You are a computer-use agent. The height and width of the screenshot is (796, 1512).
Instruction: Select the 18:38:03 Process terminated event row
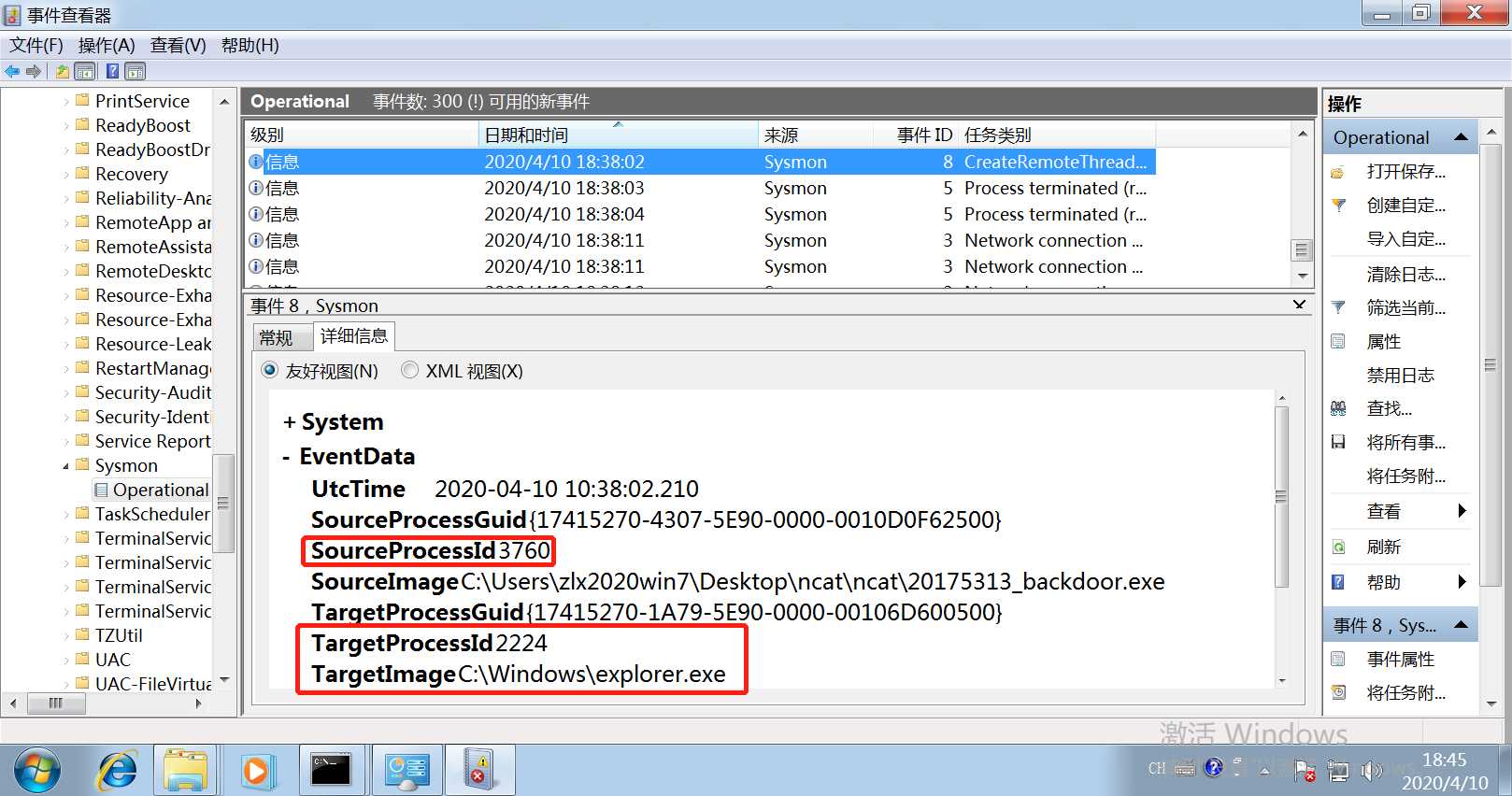[701, 188]
